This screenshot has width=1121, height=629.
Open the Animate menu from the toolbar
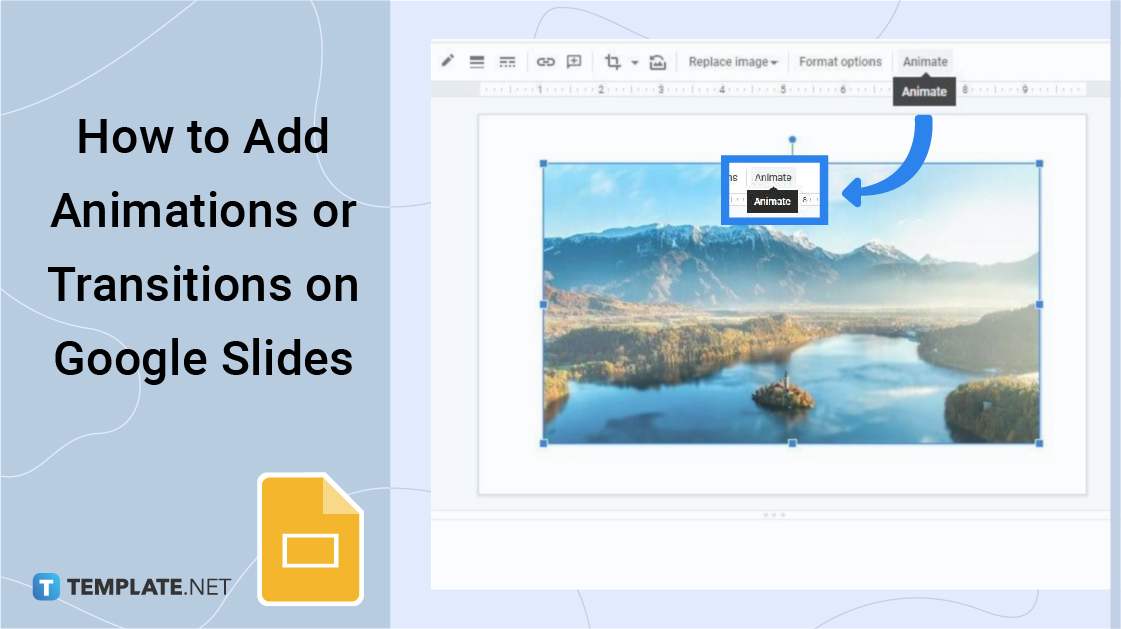[924, 61]
